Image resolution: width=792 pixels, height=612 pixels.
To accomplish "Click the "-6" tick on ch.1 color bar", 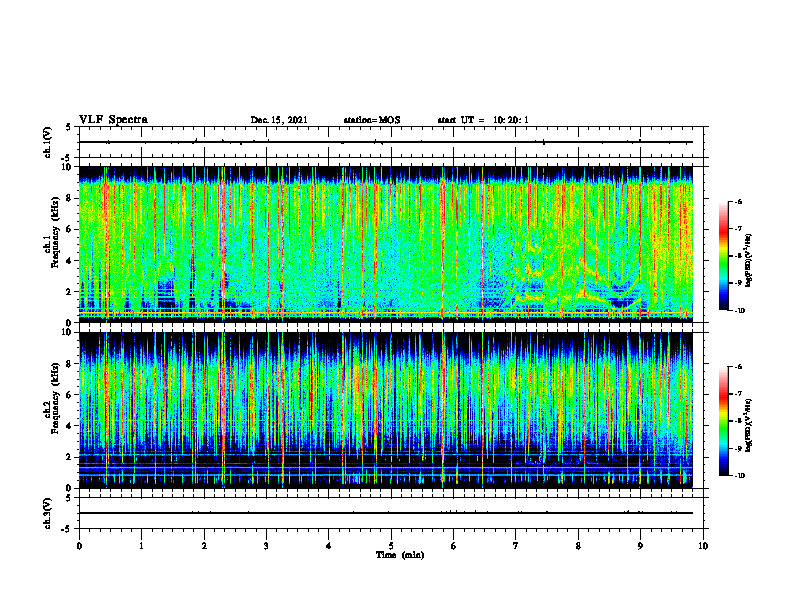I will click(x=738, y=202).
